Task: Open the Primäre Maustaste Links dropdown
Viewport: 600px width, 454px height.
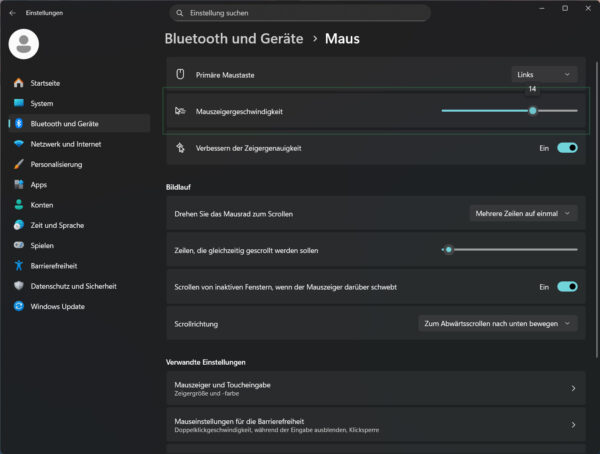Action: click(544, 75)
